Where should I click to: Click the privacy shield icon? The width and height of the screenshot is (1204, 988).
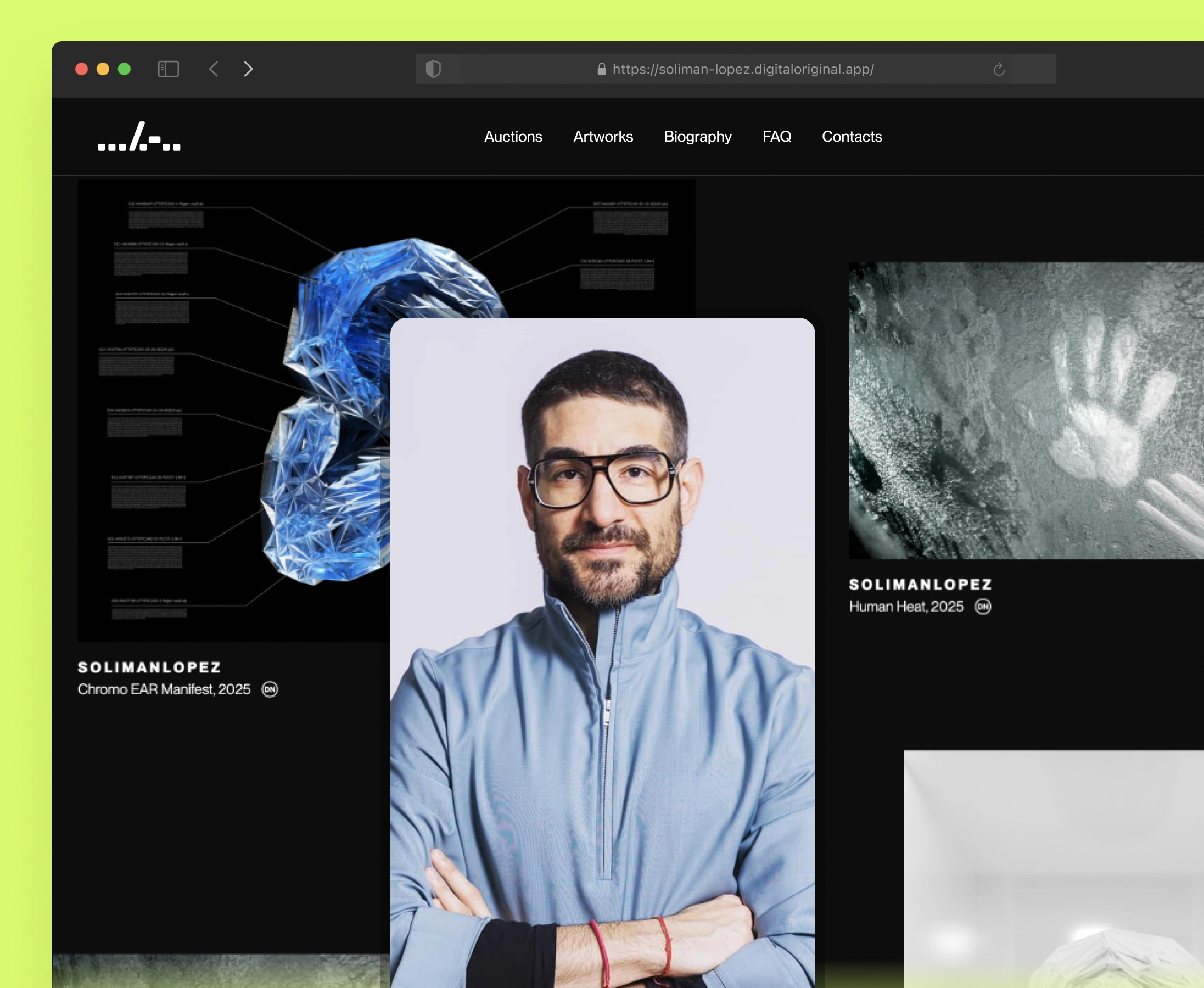click(433, 69)
